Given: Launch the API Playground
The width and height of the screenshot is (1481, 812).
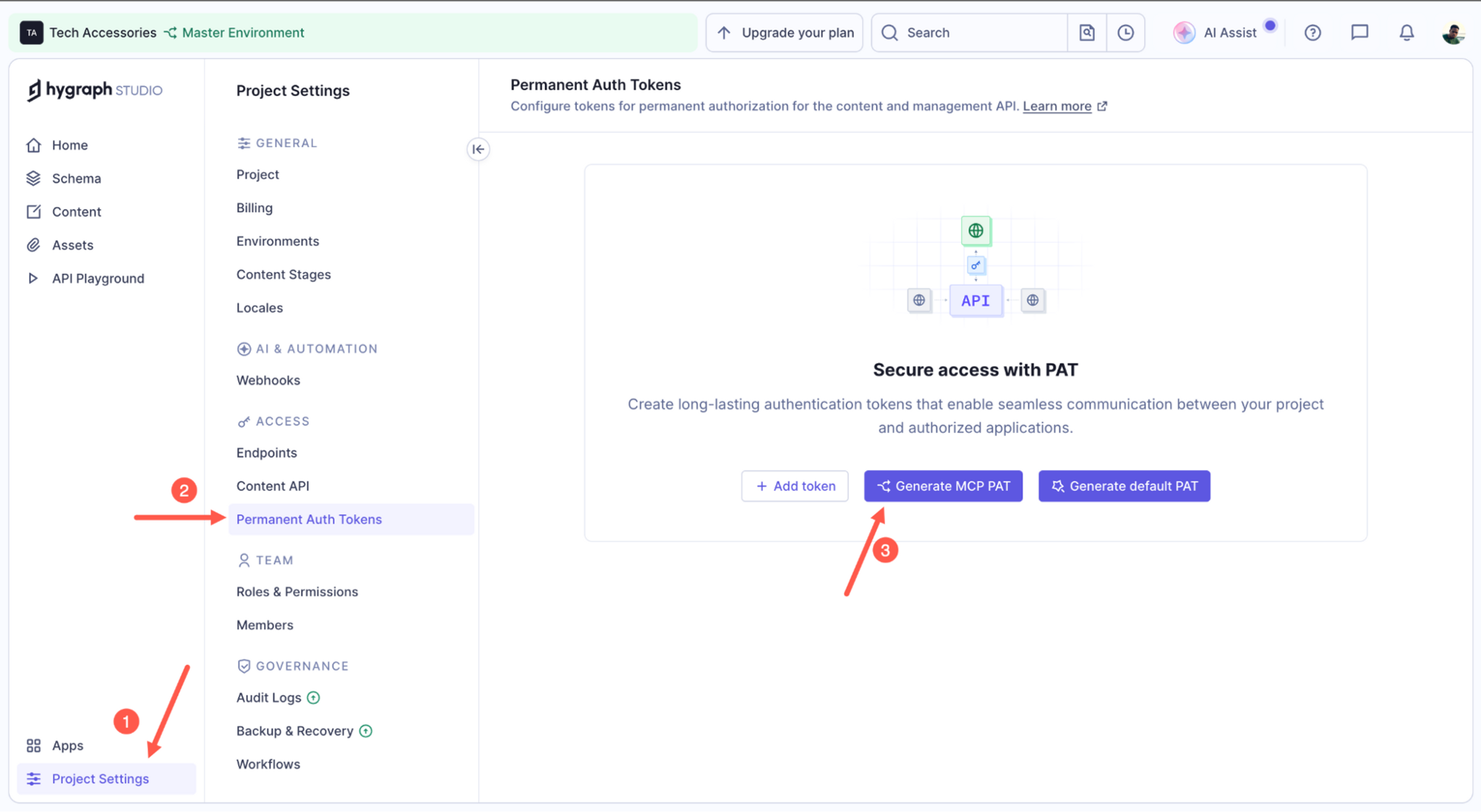Looking at the screenshot, I should pos(98,278).
